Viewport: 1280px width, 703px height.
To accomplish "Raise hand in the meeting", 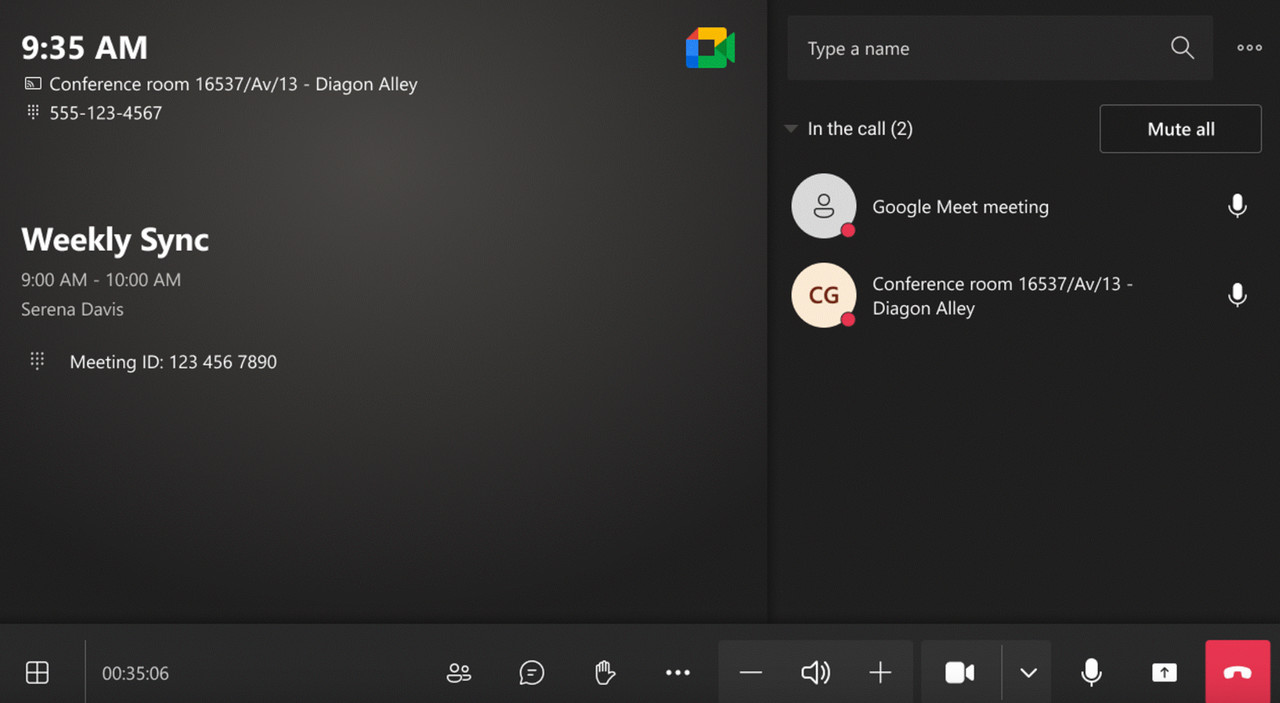I will (x=605, y=673).
